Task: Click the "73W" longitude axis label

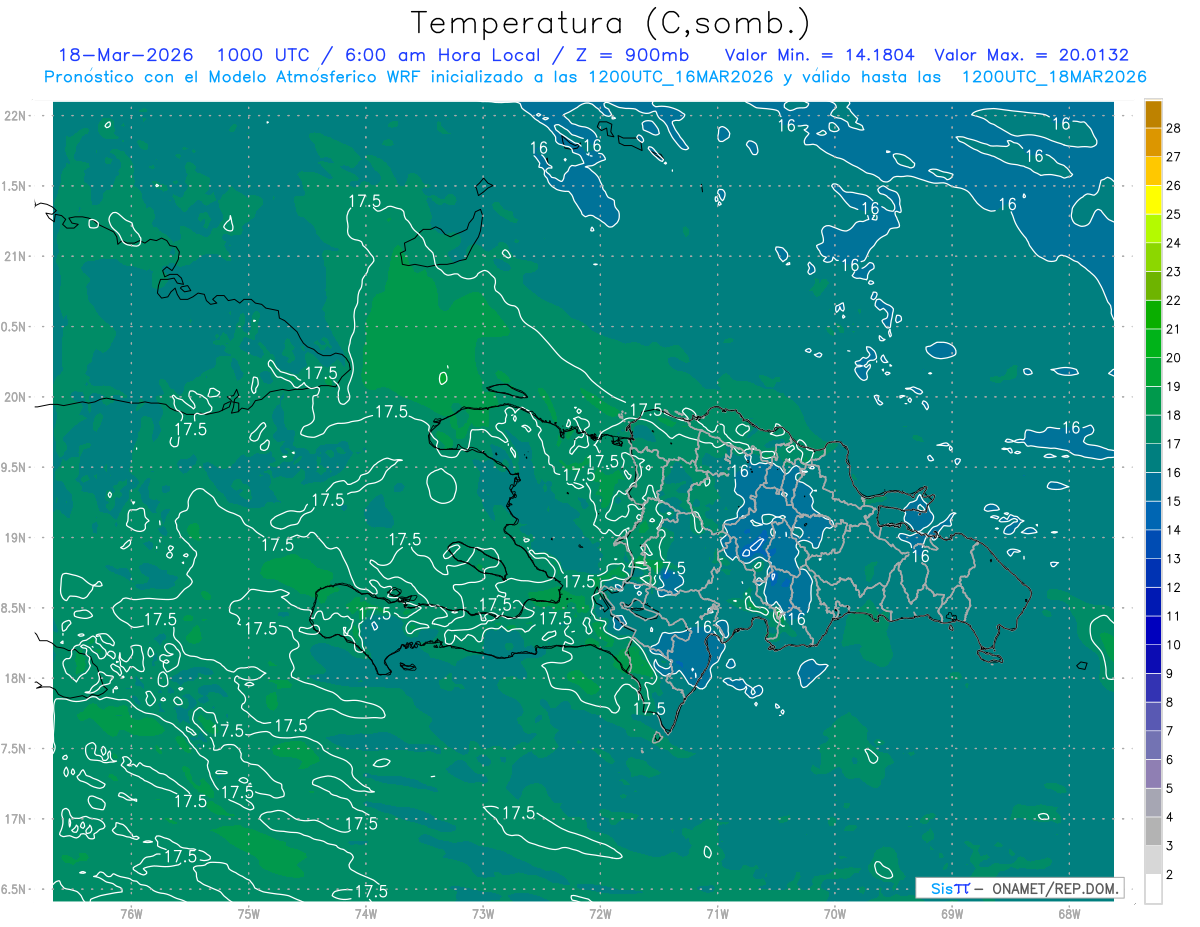Action: pos(483,913)
